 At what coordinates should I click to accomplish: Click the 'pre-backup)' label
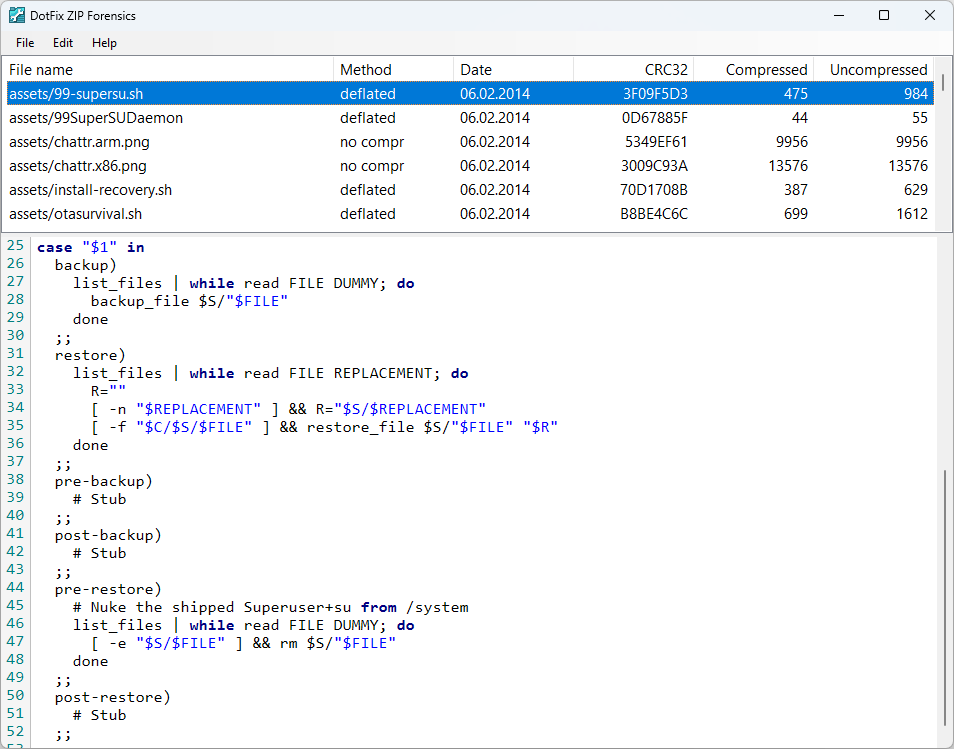pos(103,481)
